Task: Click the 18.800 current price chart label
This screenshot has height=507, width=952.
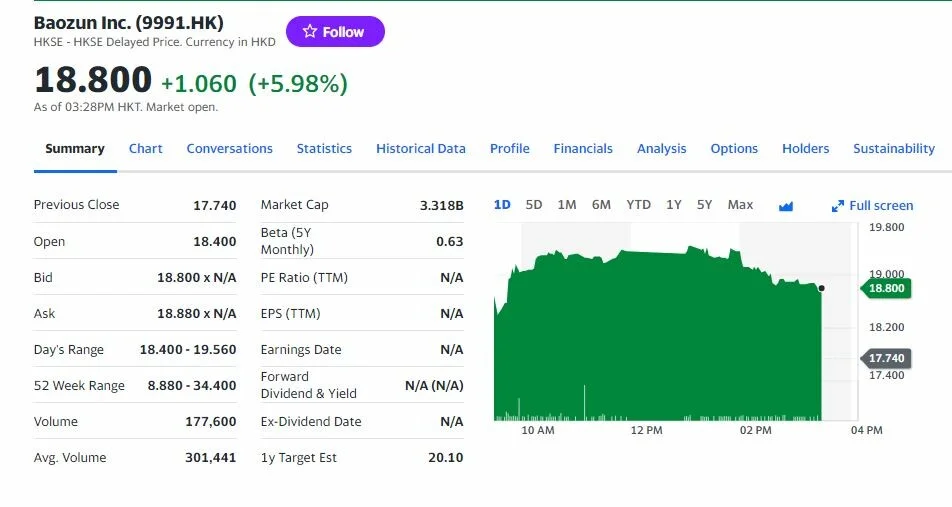Action: (886, 288)
